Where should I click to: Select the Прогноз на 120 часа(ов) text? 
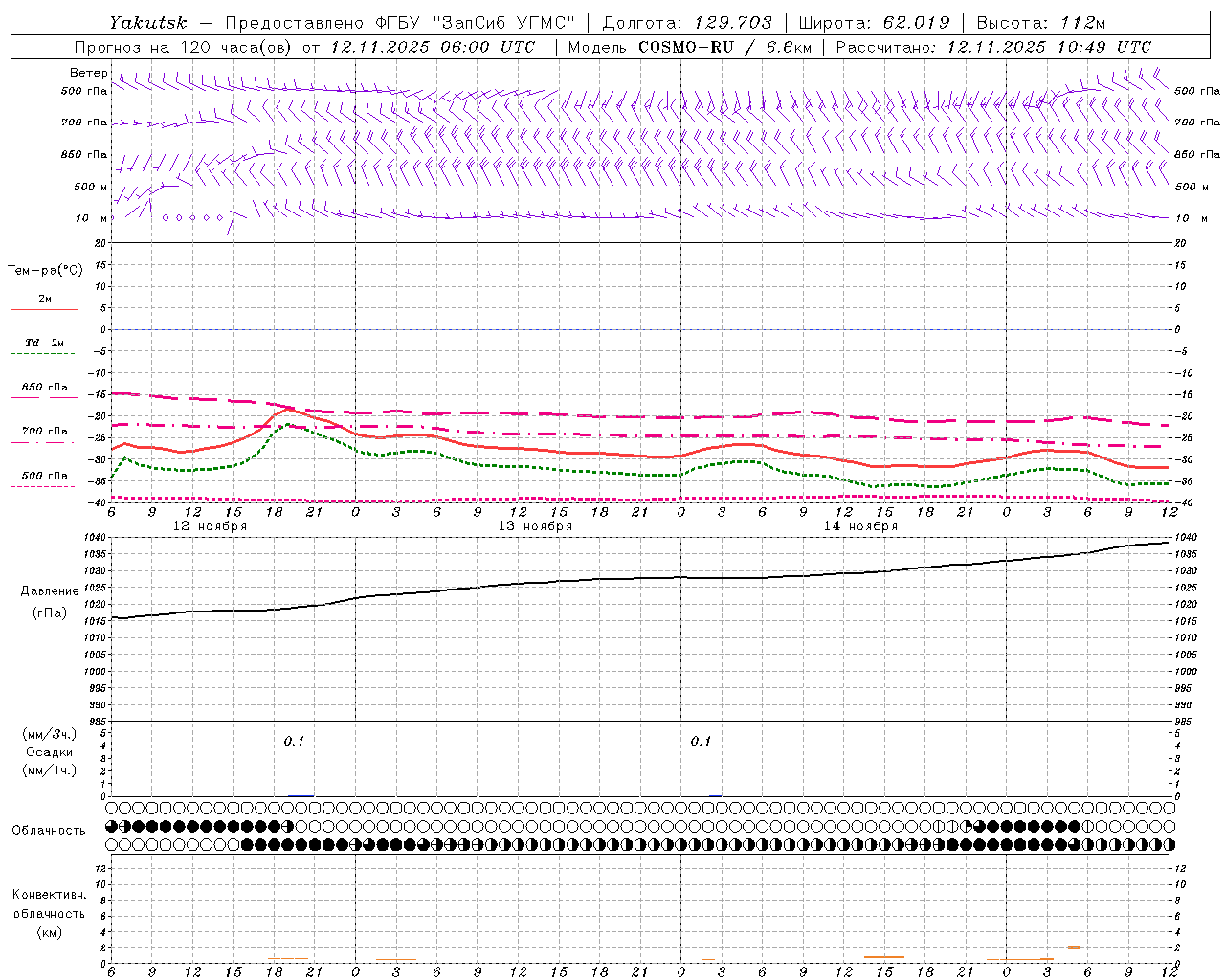coord(184,47)
